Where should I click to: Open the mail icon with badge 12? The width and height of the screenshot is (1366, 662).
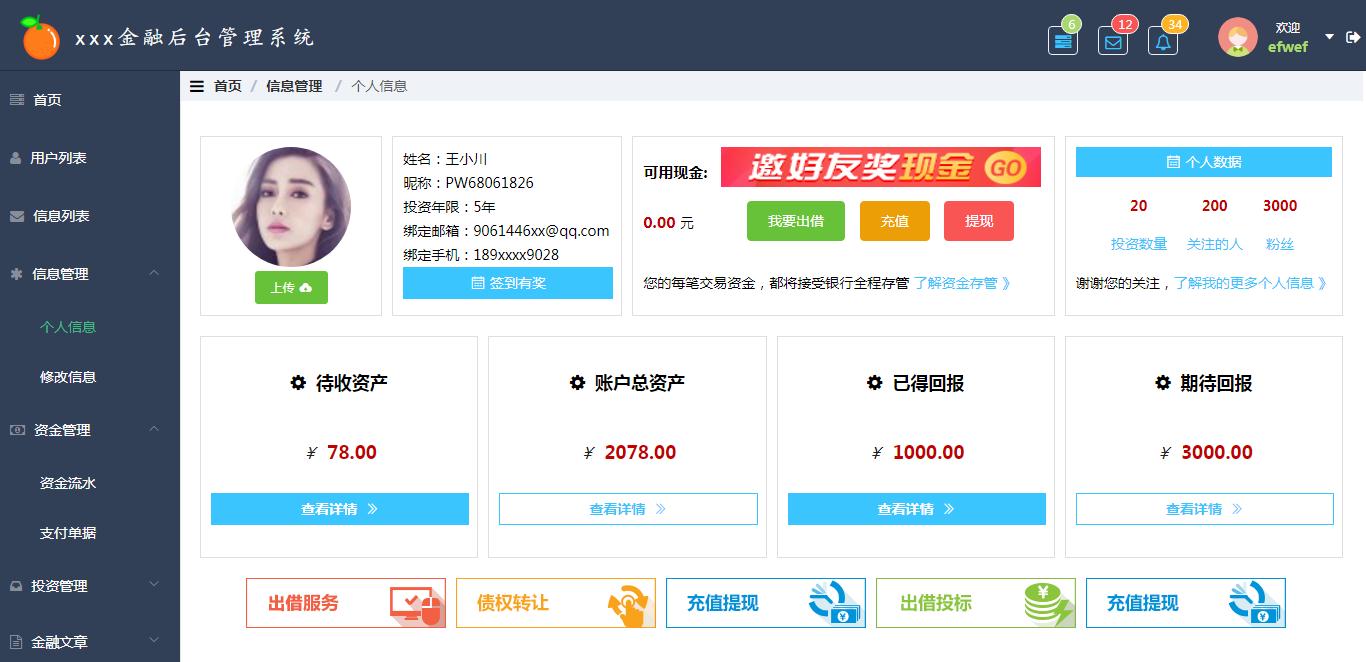coord(1113,41)
